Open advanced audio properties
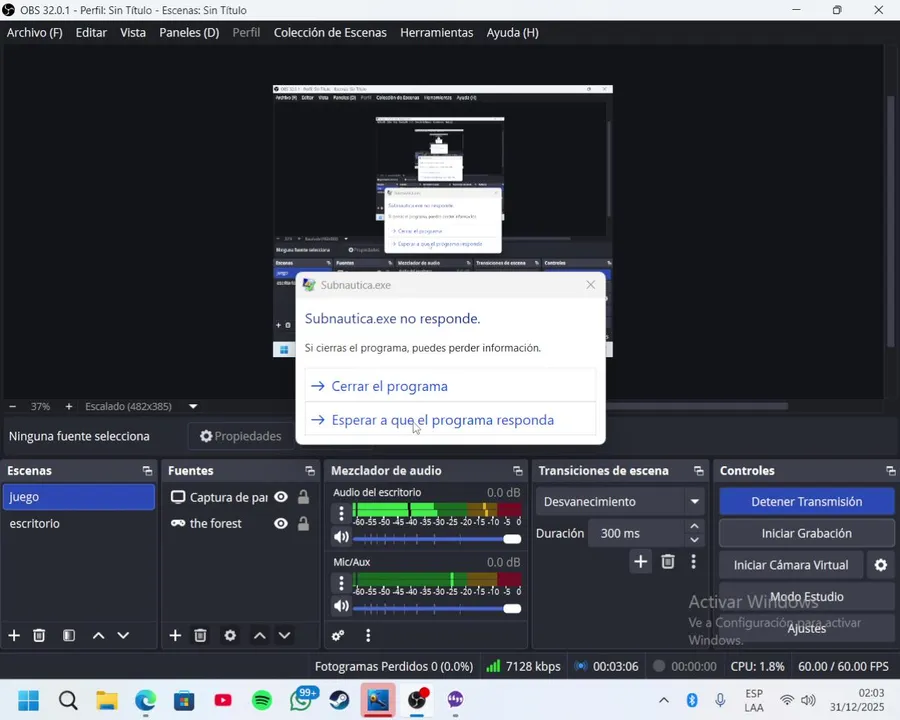 [x=338, y=636]
